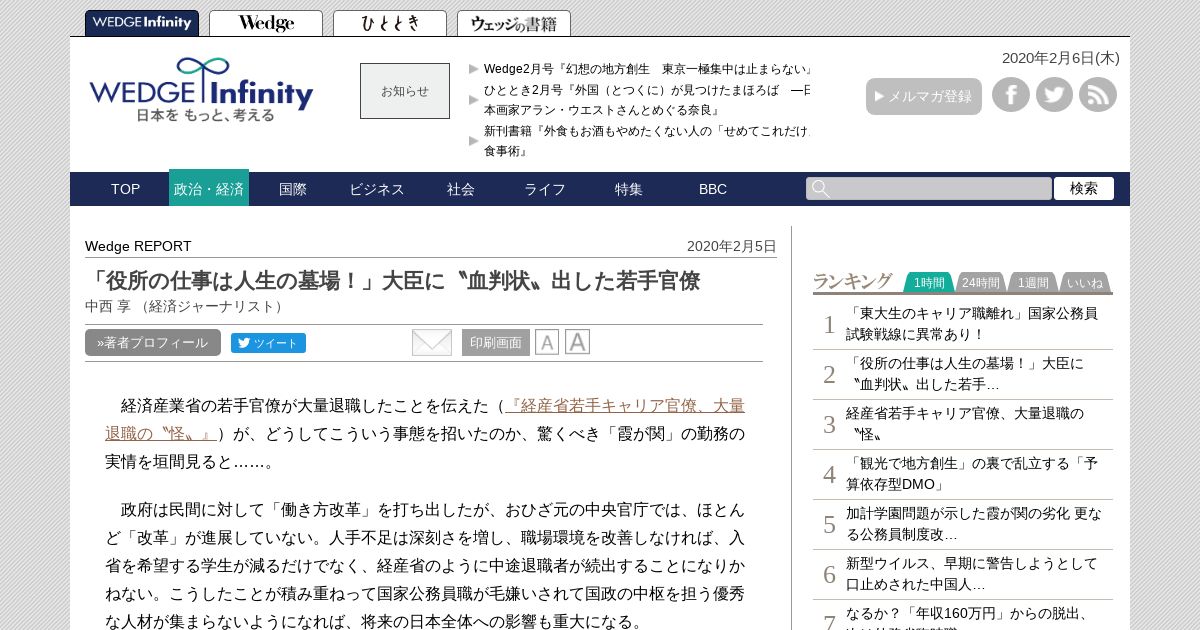
Task: Open the Facebook icon in the header
Action: (1011, 95)
